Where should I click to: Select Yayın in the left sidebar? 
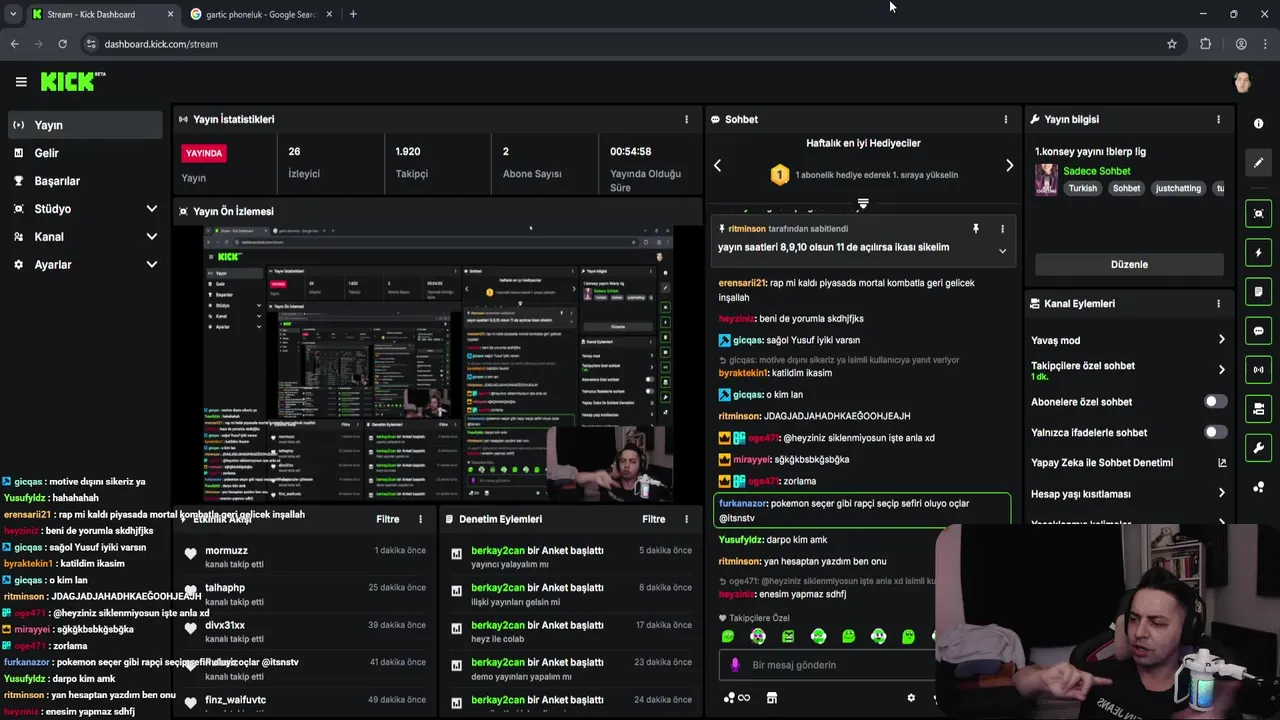tap(85, 125)
